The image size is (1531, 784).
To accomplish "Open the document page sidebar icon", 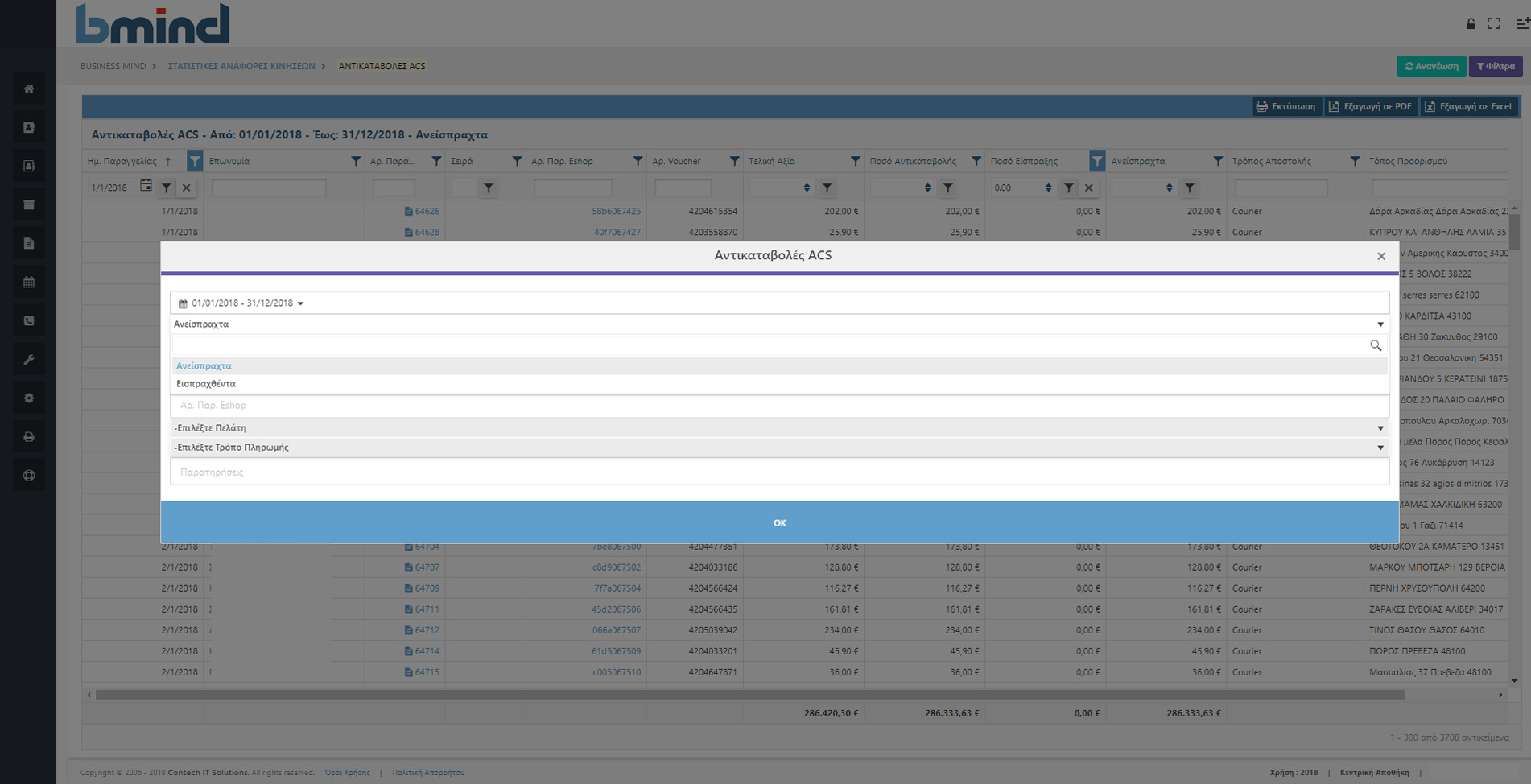I will coord(29,243).
